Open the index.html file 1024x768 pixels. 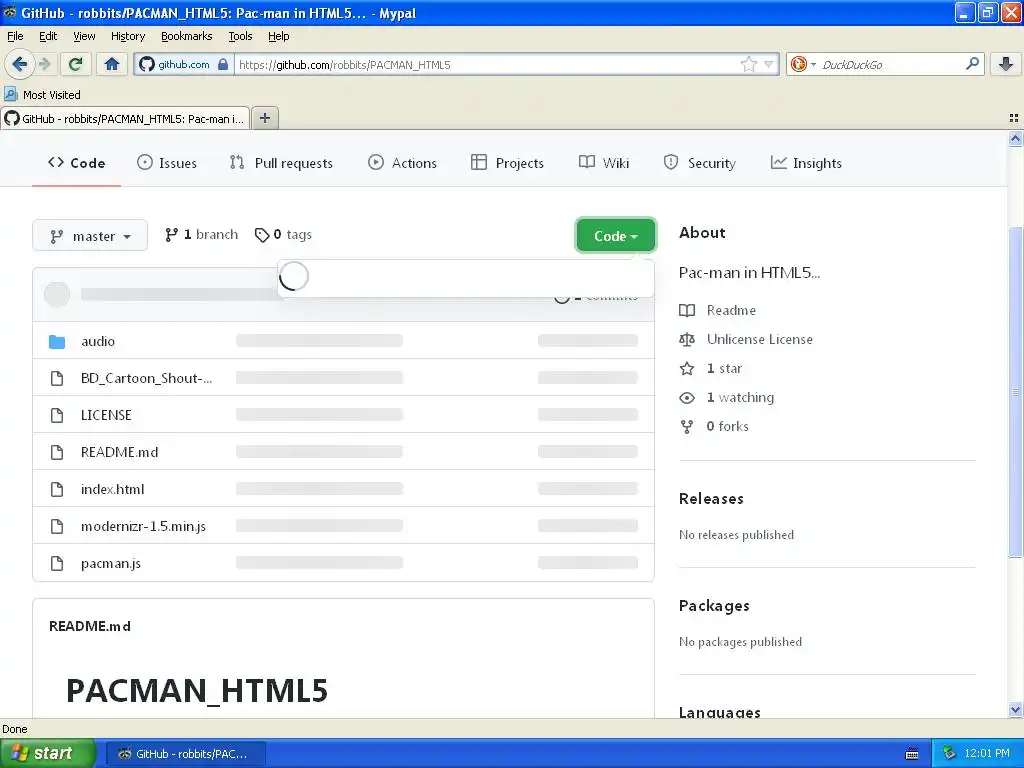[x=112, y=489]
